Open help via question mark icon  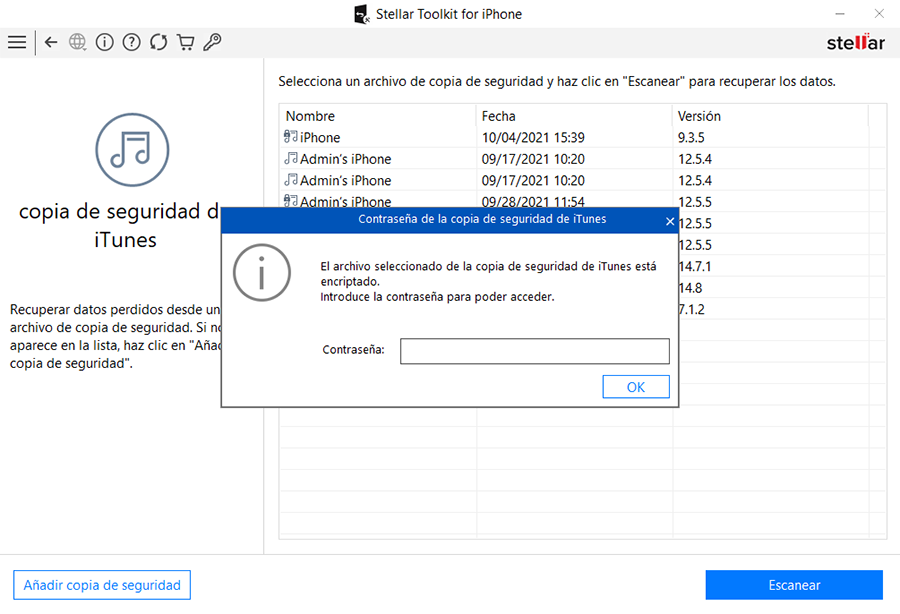(x=131, y=42)
